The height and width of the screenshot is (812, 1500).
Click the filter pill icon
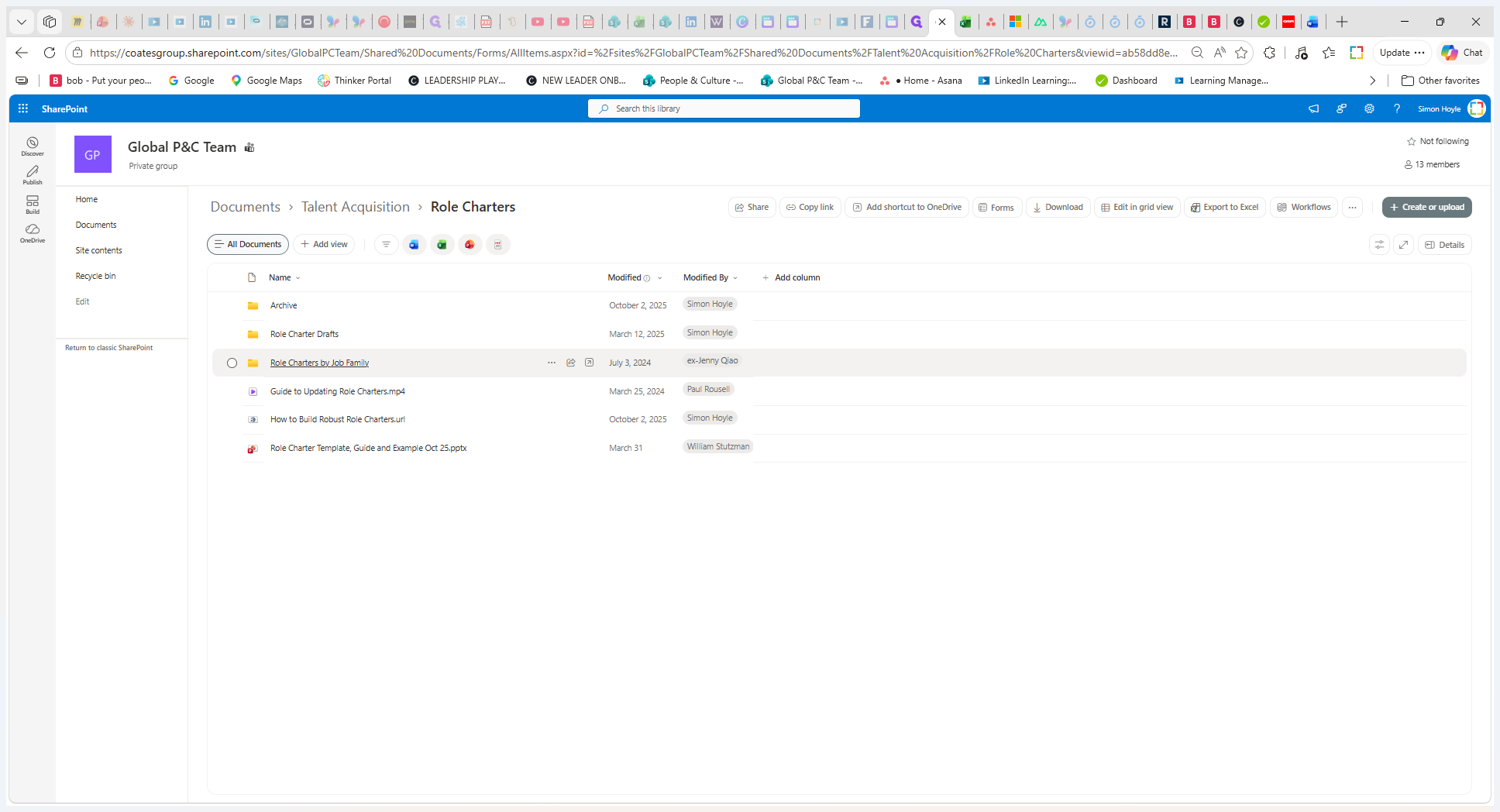[386, 244]
